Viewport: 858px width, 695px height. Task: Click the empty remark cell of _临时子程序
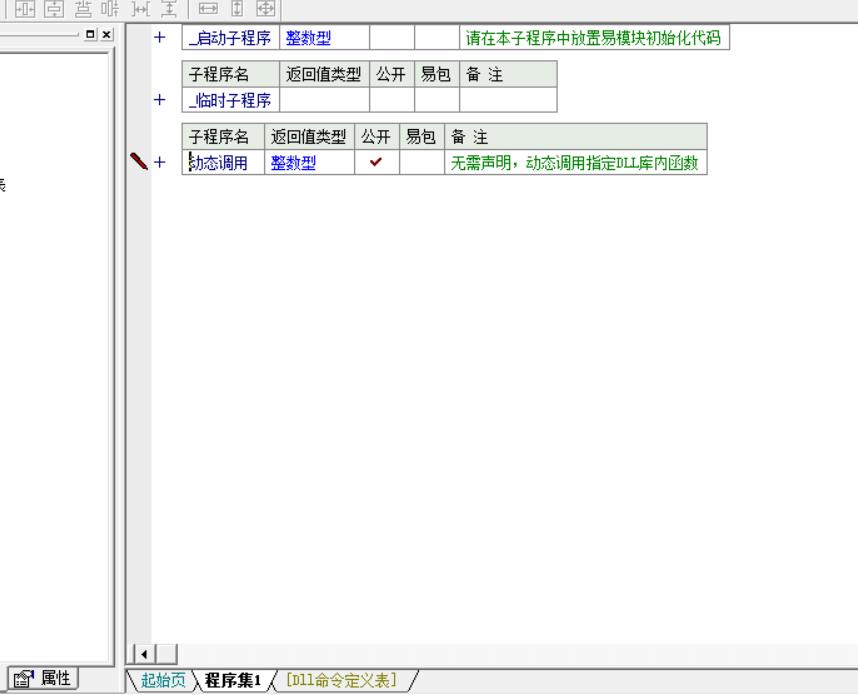[x=508, y=100]
